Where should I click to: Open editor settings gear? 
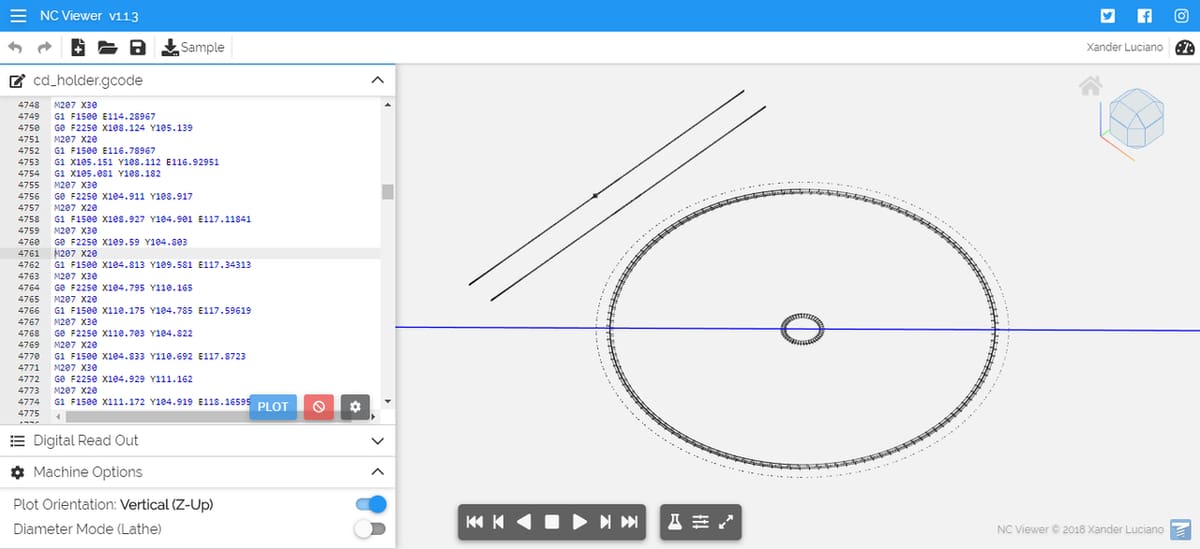click(x=355, y=407)
